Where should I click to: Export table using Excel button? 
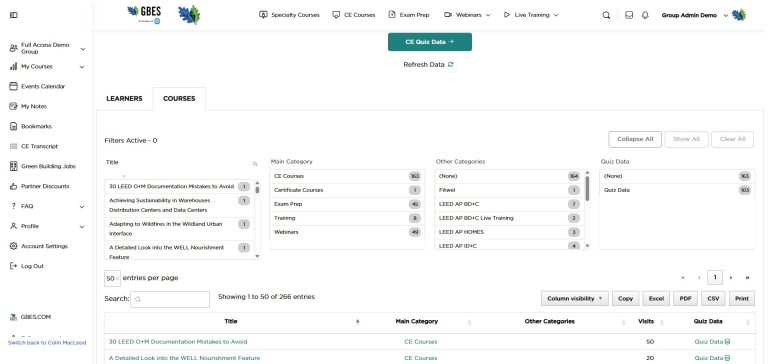(656, 298)
